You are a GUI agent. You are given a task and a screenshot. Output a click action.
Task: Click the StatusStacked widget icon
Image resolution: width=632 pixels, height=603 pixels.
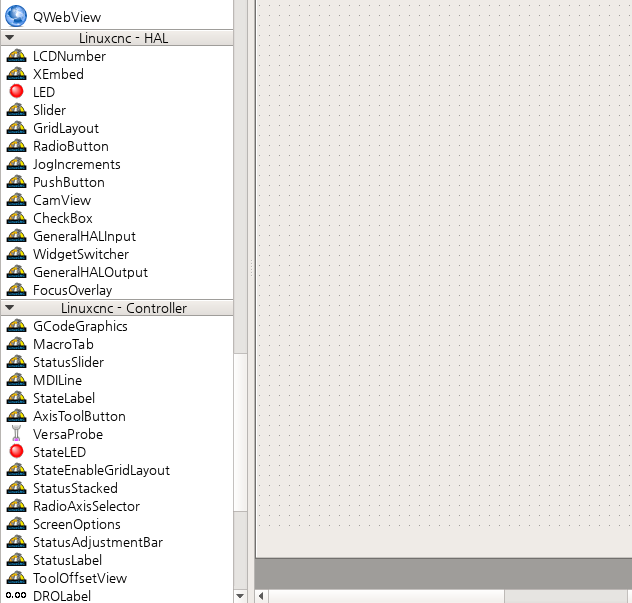coord(17,488)
